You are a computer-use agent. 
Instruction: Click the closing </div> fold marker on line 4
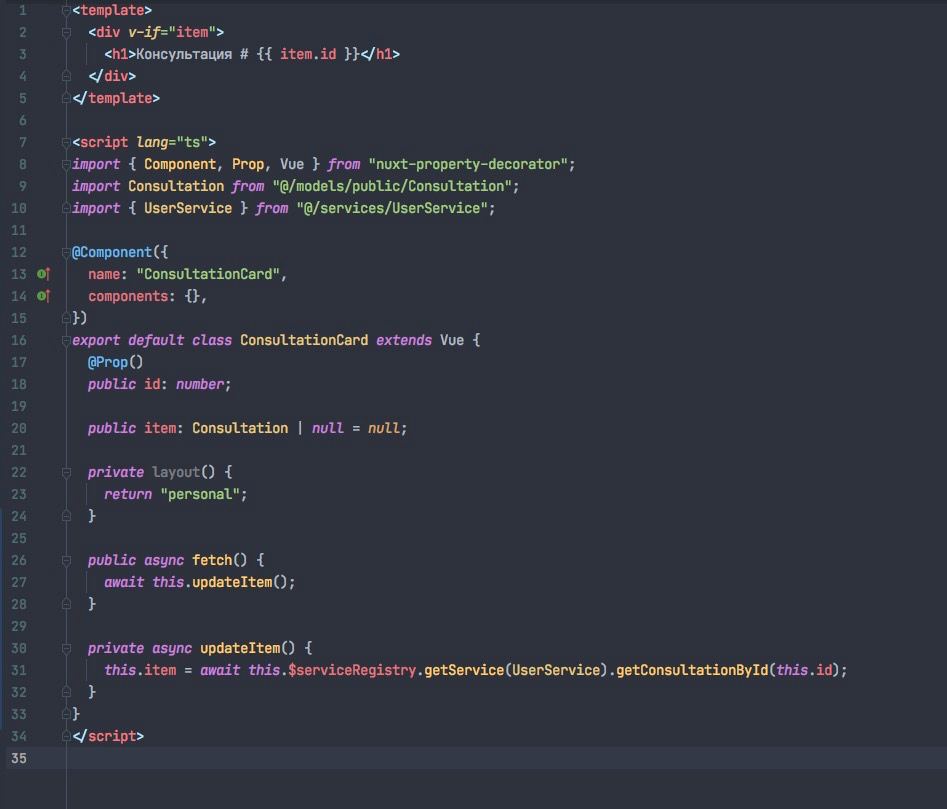click(66, 76)
